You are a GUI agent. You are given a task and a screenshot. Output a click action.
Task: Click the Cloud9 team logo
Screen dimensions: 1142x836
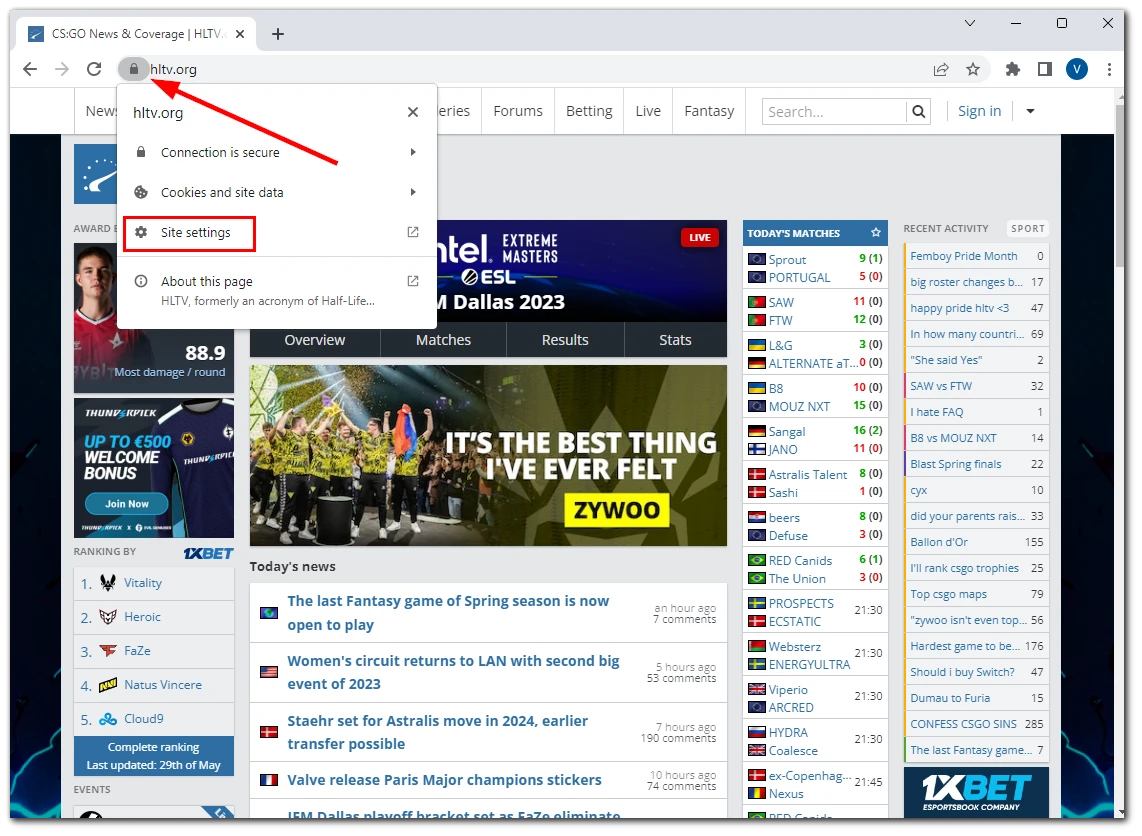(108, 719)
